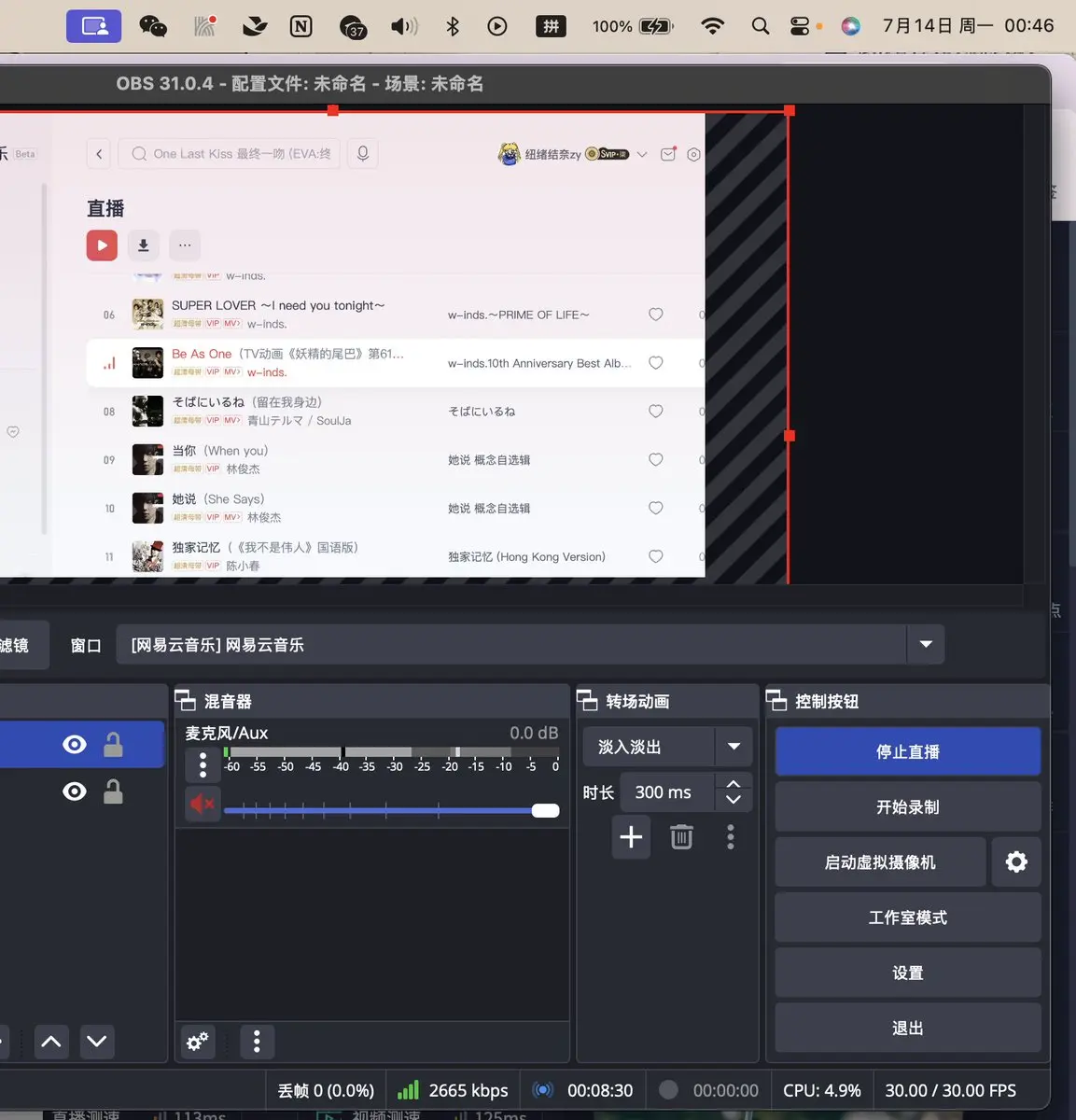Click the 控制按钮 dock panel icon
This screenshot has width=1076, height=1120.
coord(776,701)
